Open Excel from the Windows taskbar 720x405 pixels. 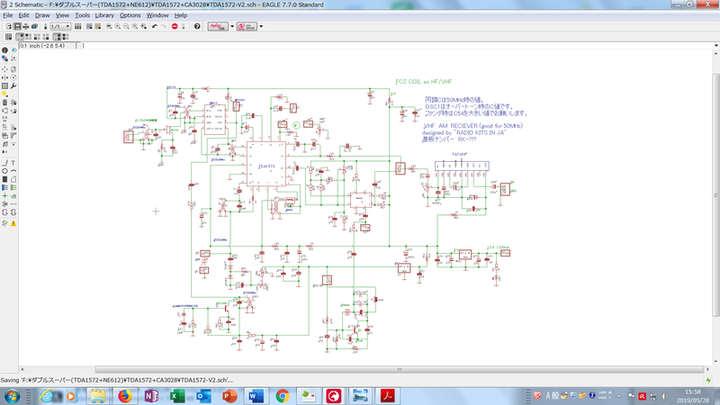point(176,396)
